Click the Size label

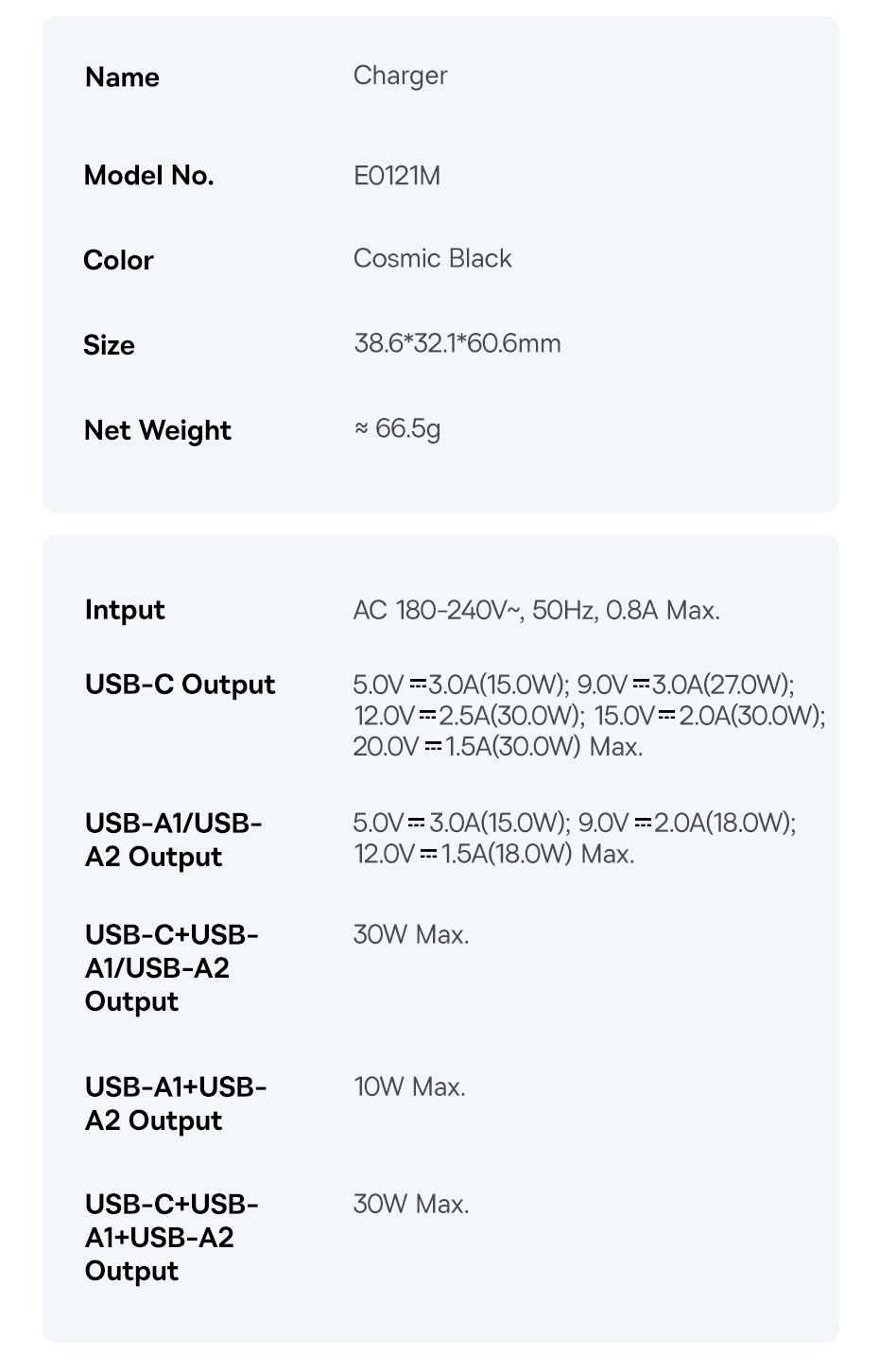[x=109, y=345]
